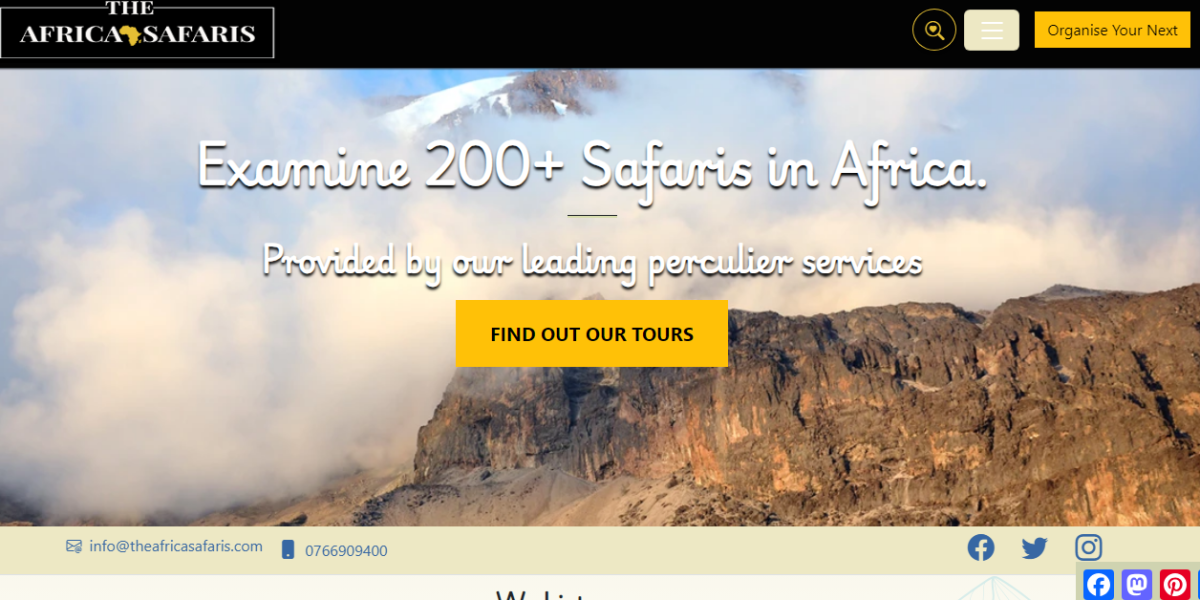1200x600 pixels.
Task: Open the info@theafricasafaris.com email link
Action: pos(176,546)
